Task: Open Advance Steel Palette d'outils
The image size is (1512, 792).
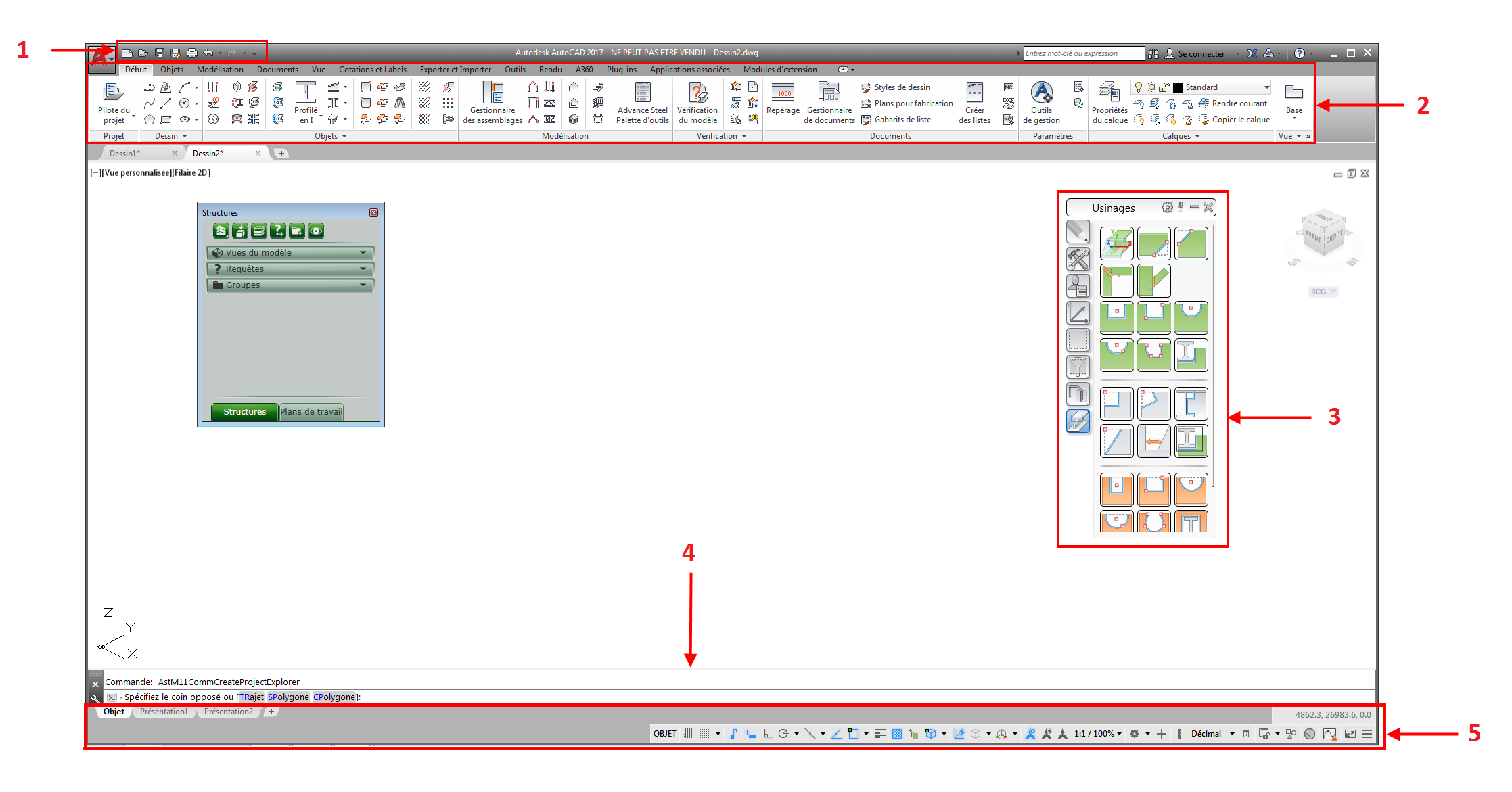Action: 642,93
